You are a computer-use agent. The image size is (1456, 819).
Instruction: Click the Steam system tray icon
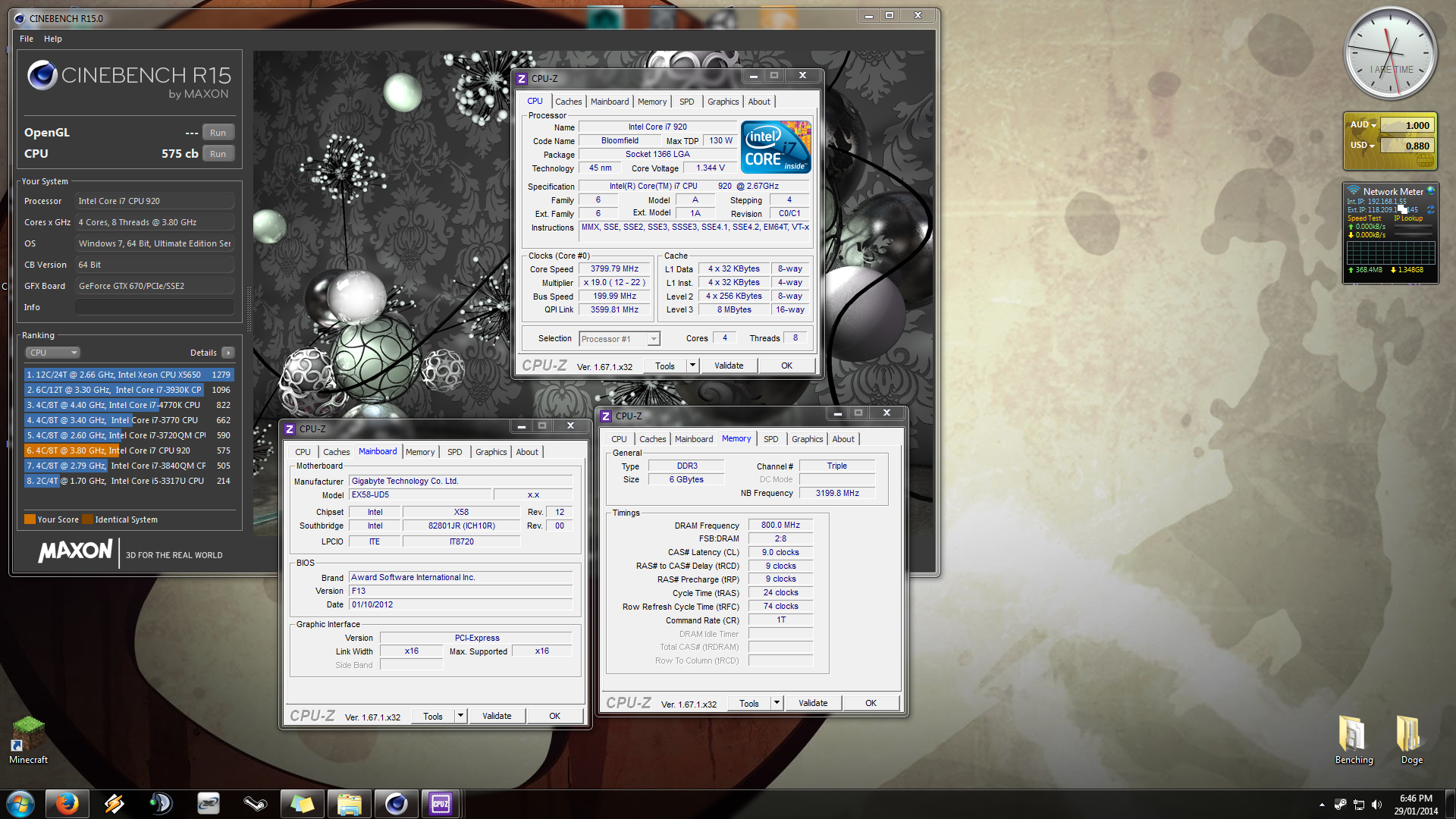pos(1340,805)
